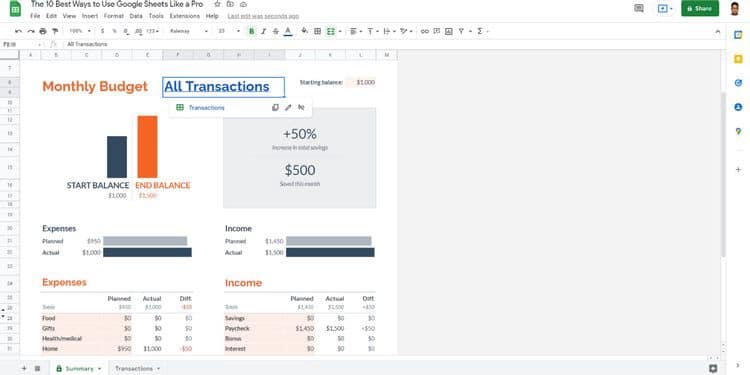The width and height of the screenshot is (750, 375).
Task: Copy link using the popup copy icon
Action: (275, 108)
